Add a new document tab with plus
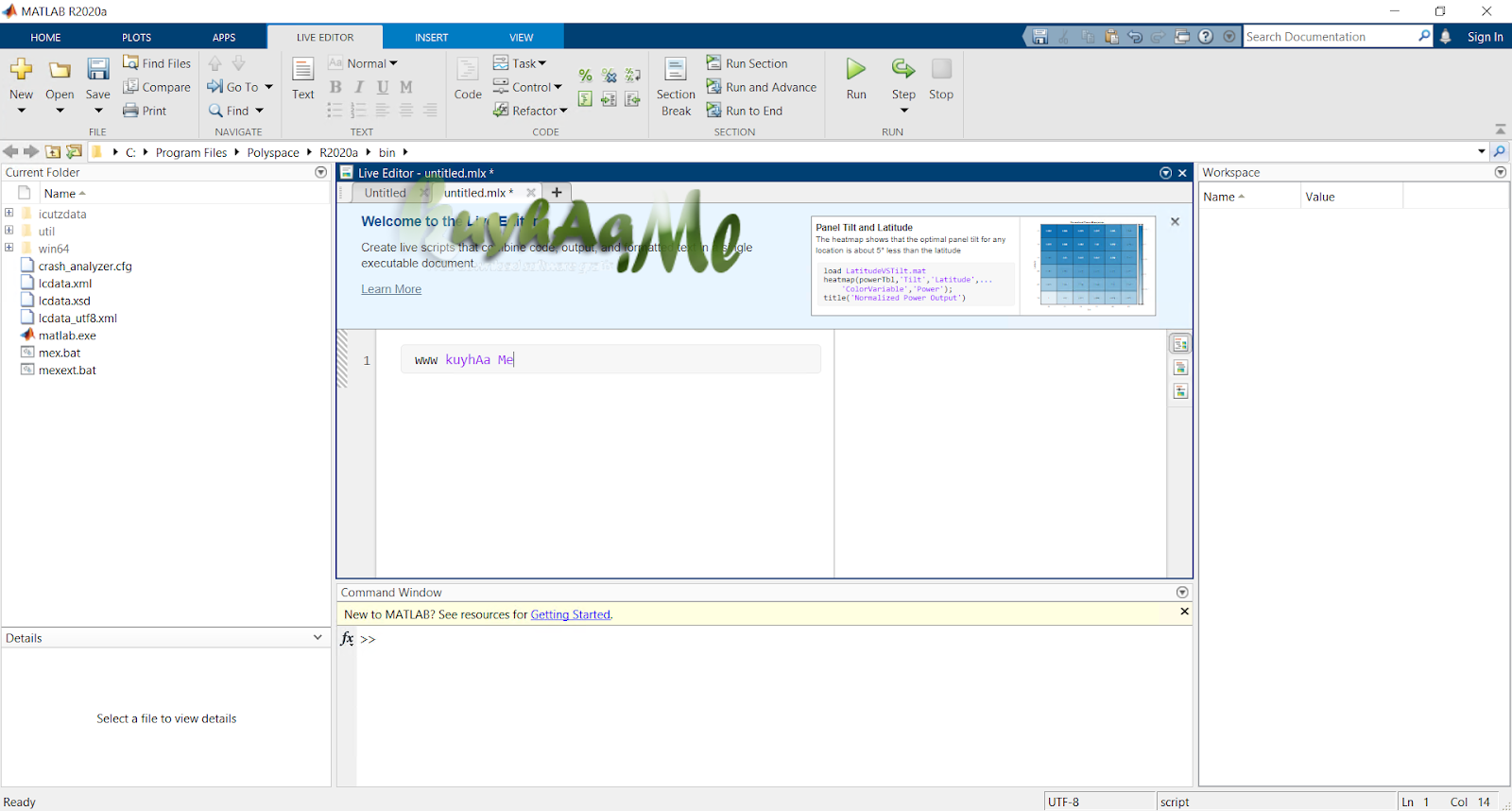This screenshot has width=1512, height=811. tap(557, 193)
